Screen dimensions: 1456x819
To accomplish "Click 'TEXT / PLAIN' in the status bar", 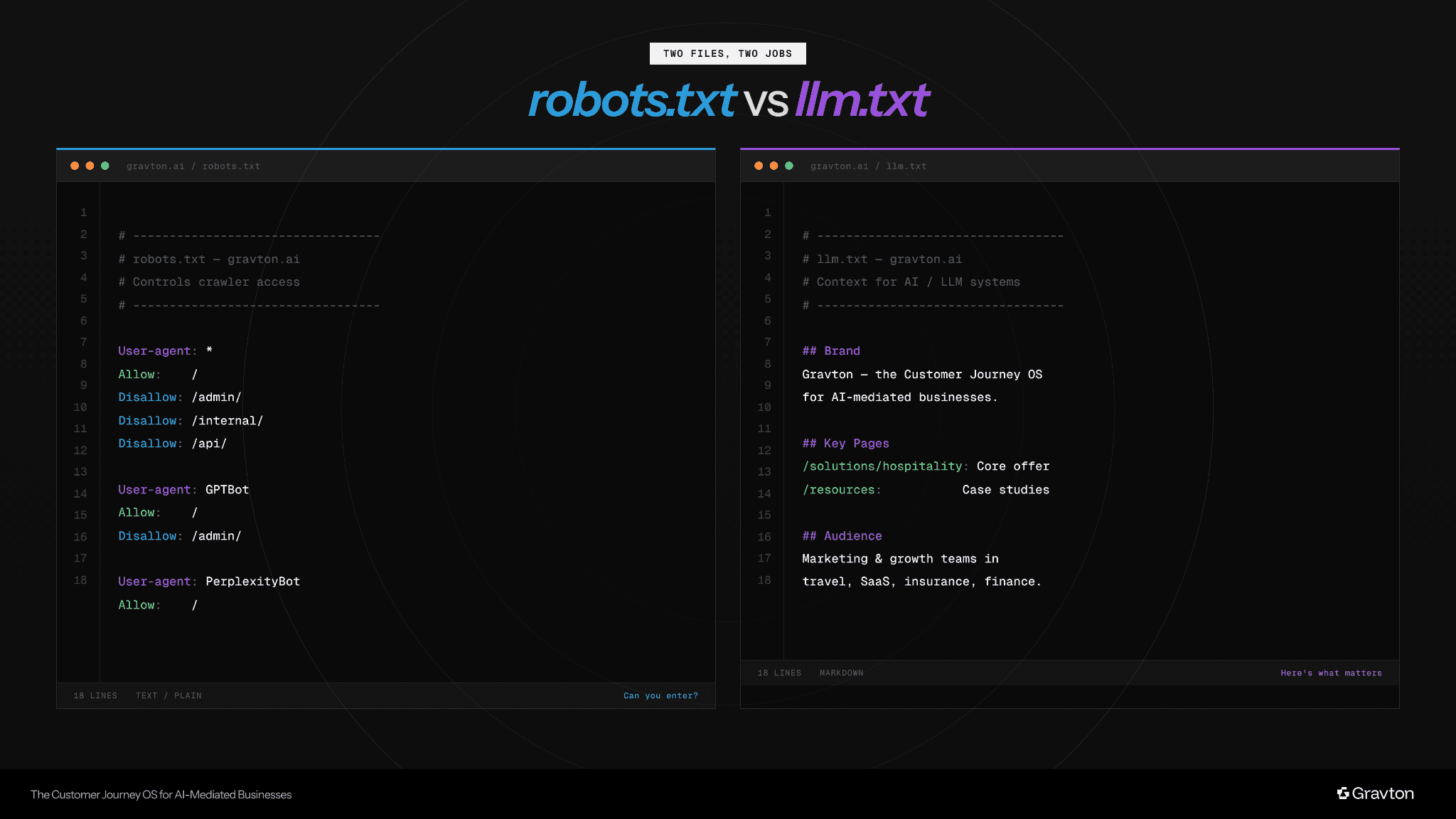I will (x=168, y=695).
